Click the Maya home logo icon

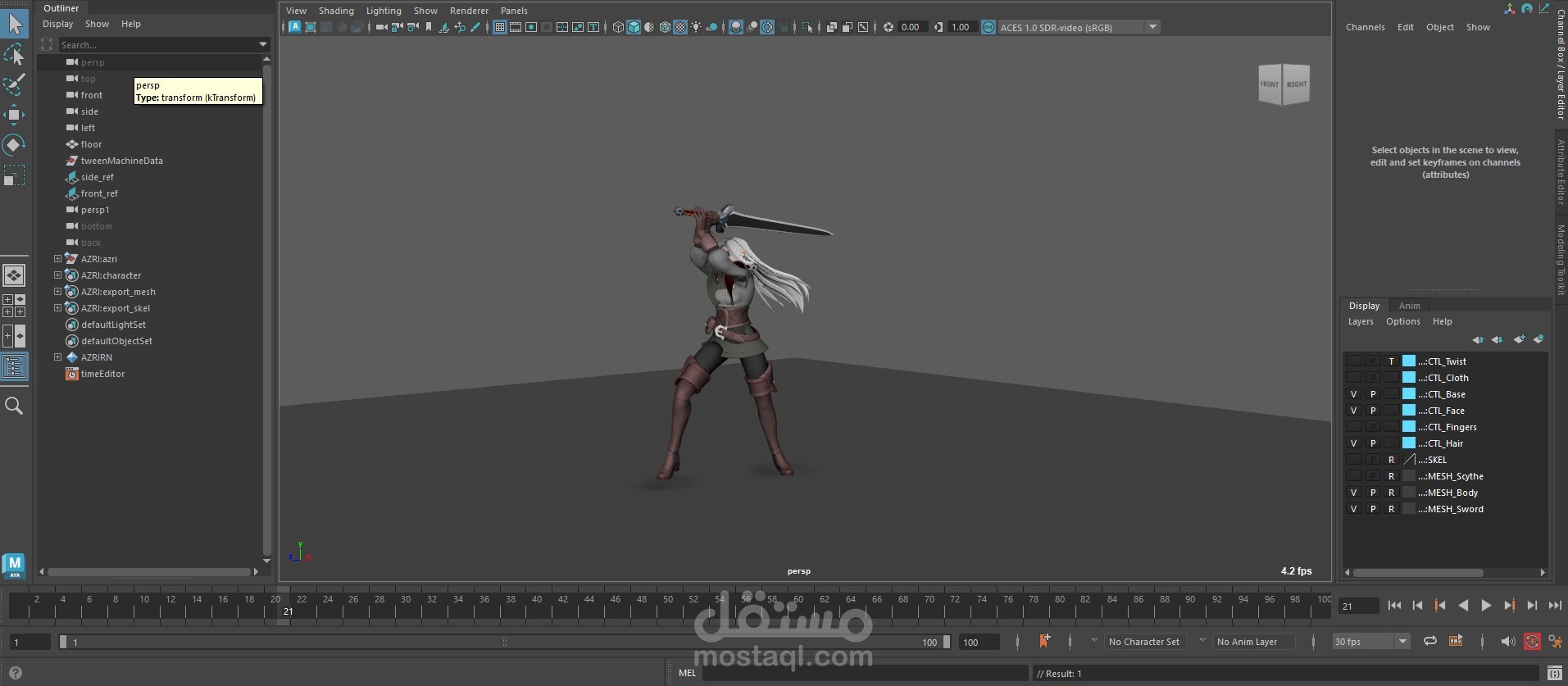pos(14,566)
